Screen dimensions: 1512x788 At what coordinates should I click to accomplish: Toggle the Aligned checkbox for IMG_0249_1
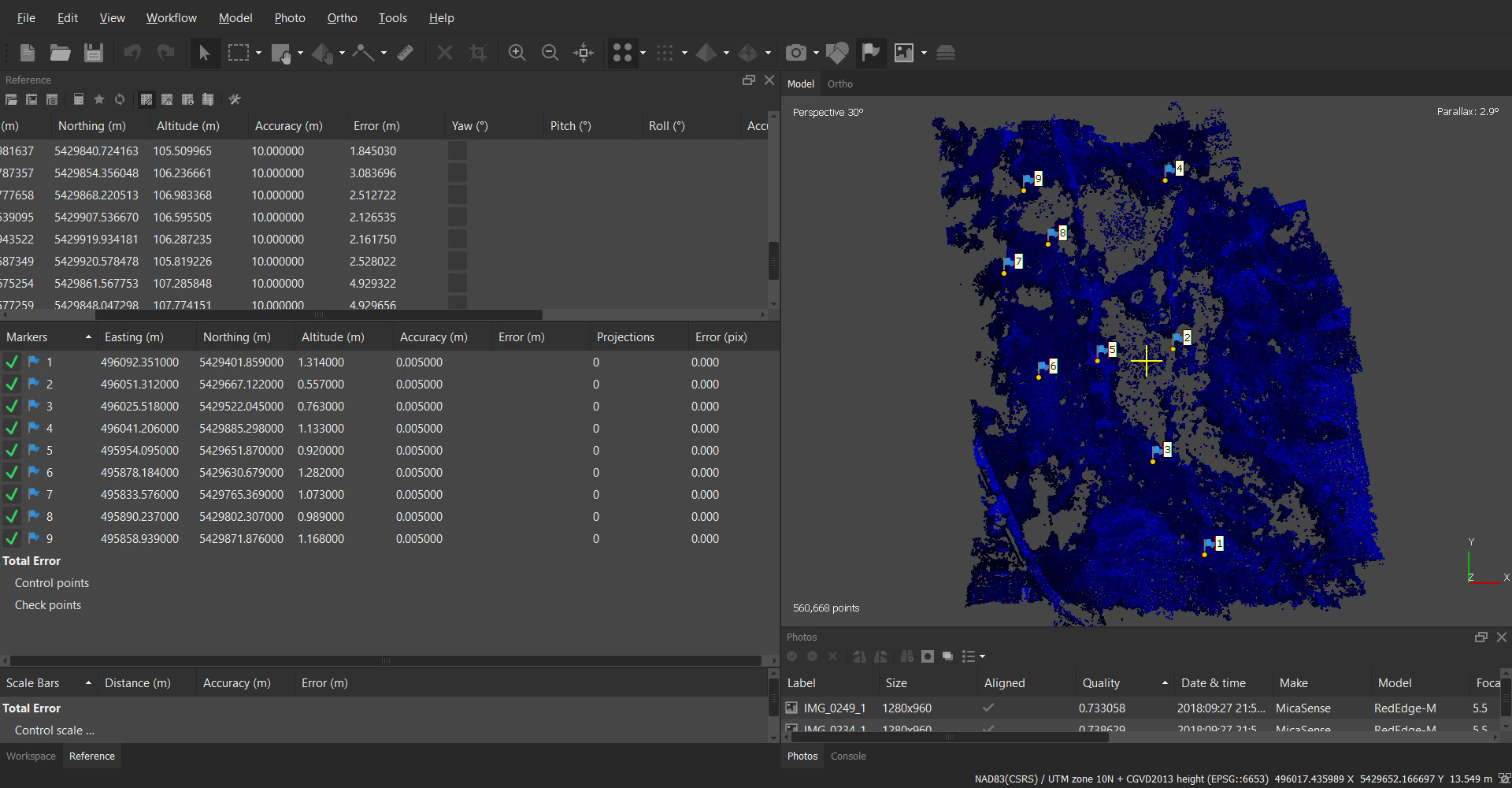[x=988, y=708]
